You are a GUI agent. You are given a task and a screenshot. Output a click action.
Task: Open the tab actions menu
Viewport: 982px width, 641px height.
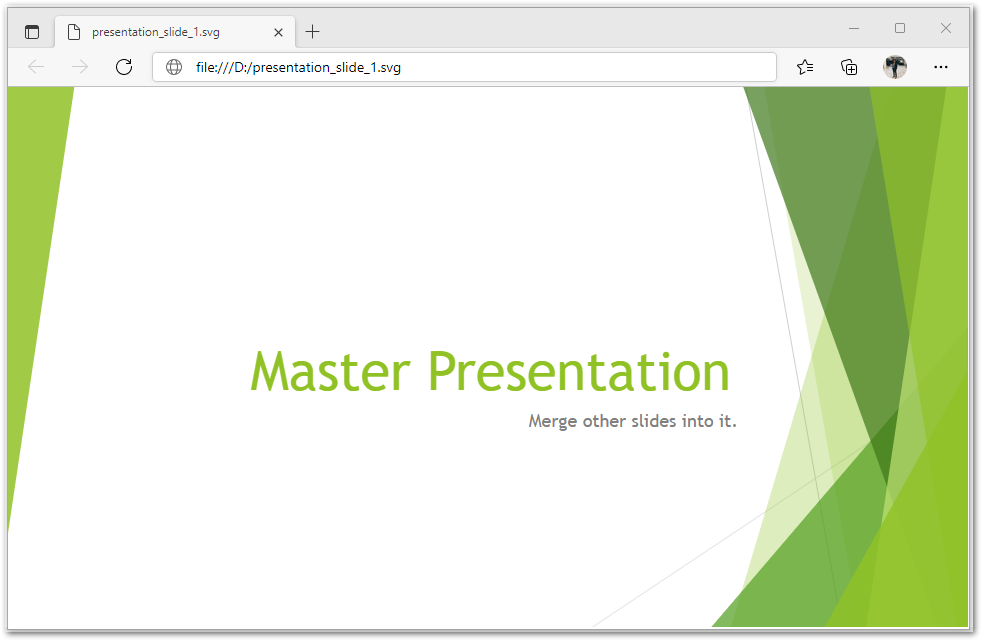click(31, 31)
